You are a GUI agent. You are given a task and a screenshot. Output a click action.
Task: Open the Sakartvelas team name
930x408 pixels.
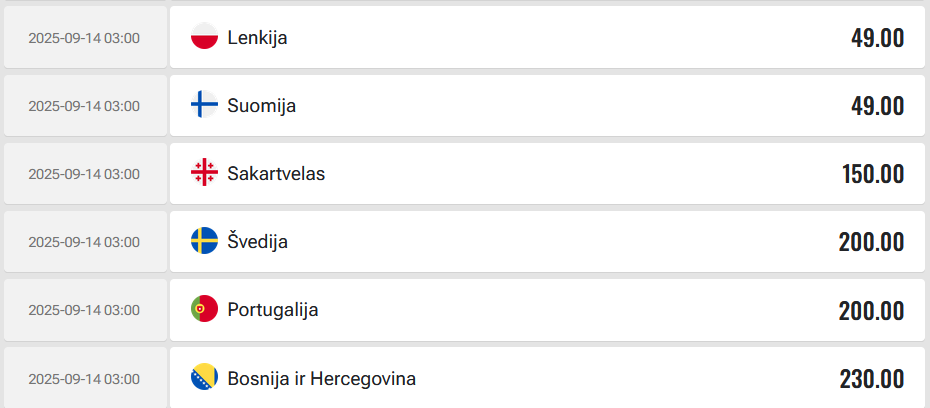tap(276, 174)
